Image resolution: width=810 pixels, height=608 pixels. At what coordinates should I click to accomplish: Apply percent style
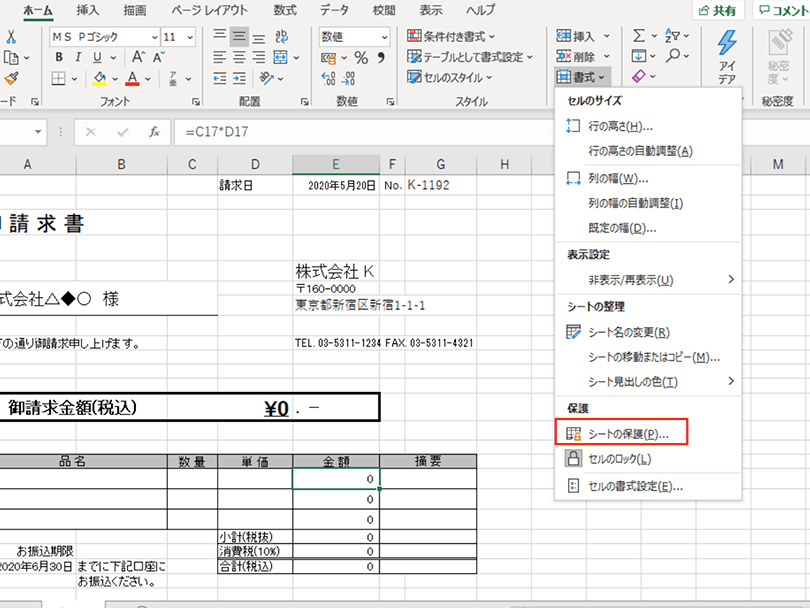[361, 58]
